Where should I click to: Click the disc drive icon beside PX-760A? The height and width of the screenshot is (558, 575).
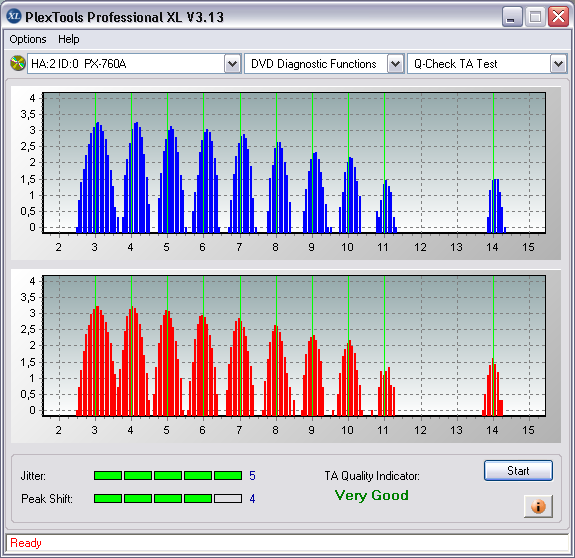point(17,63)
